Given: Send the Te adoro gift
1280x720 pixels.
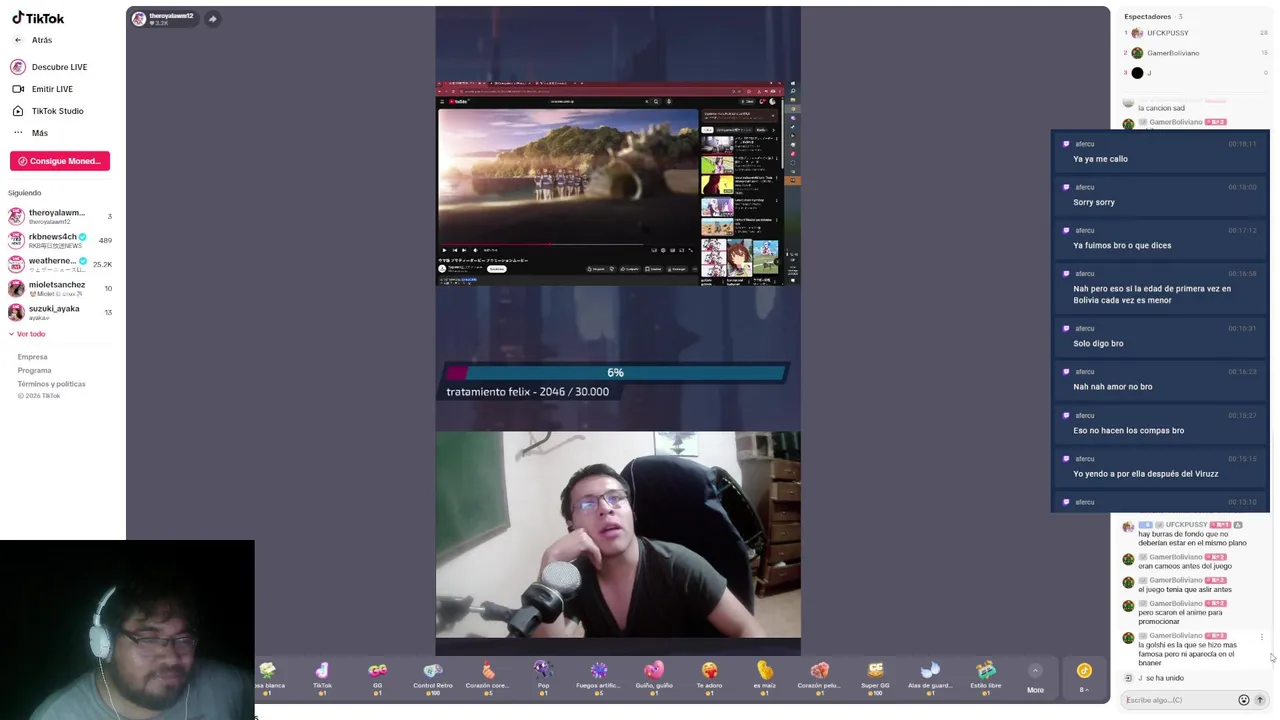Looking at the screenshot, I should tap(709, 677).
